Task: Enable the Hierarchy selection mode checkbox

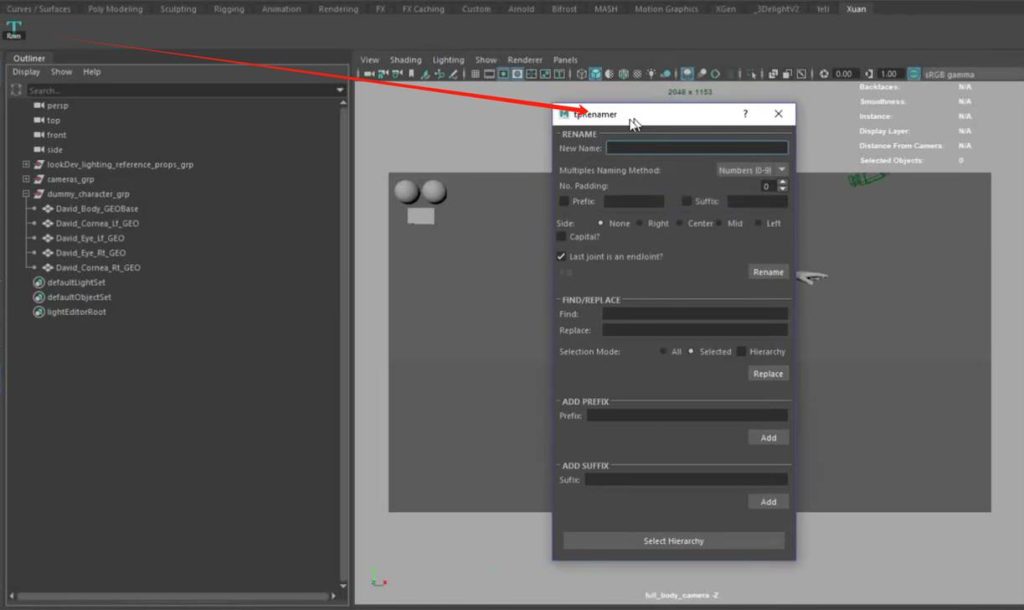Action: pyautogui.click(x=742, y=352)
